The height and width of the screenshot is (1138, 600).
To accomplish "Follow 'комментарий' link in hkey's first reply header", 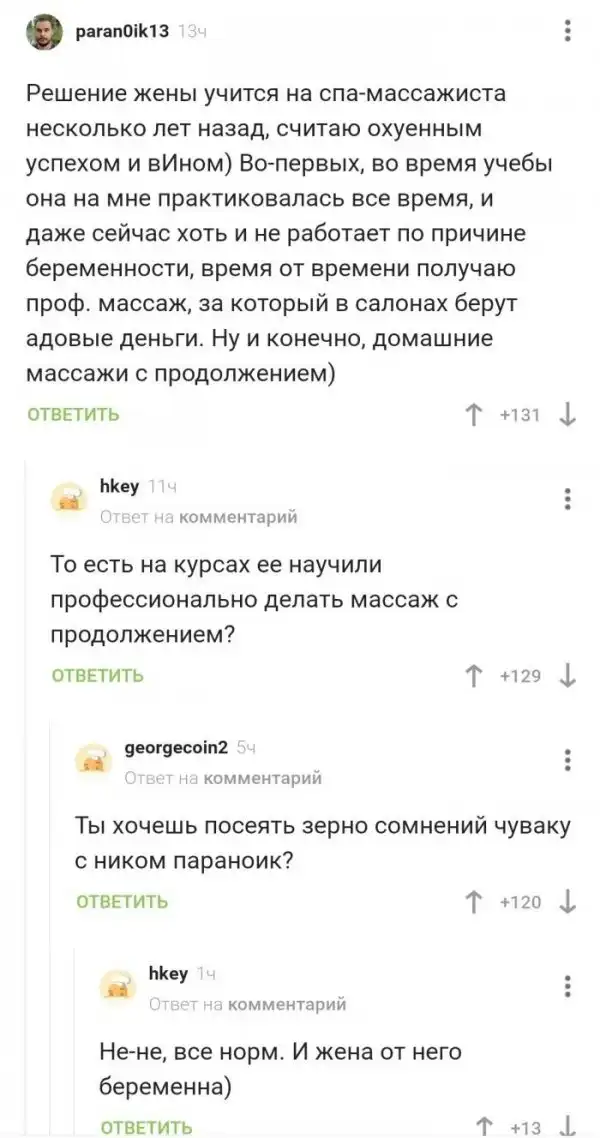I will 238,517.
